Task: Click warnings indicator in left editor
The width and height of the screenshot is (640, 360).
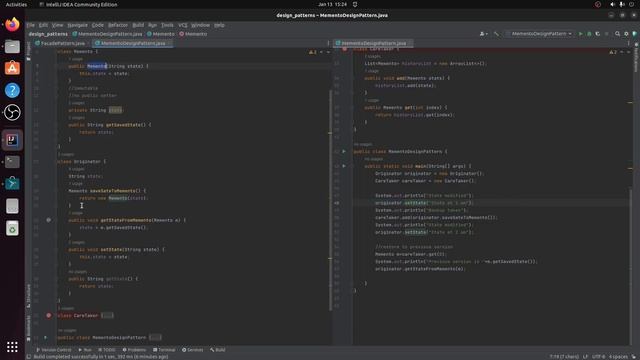Action: (313, 52)
